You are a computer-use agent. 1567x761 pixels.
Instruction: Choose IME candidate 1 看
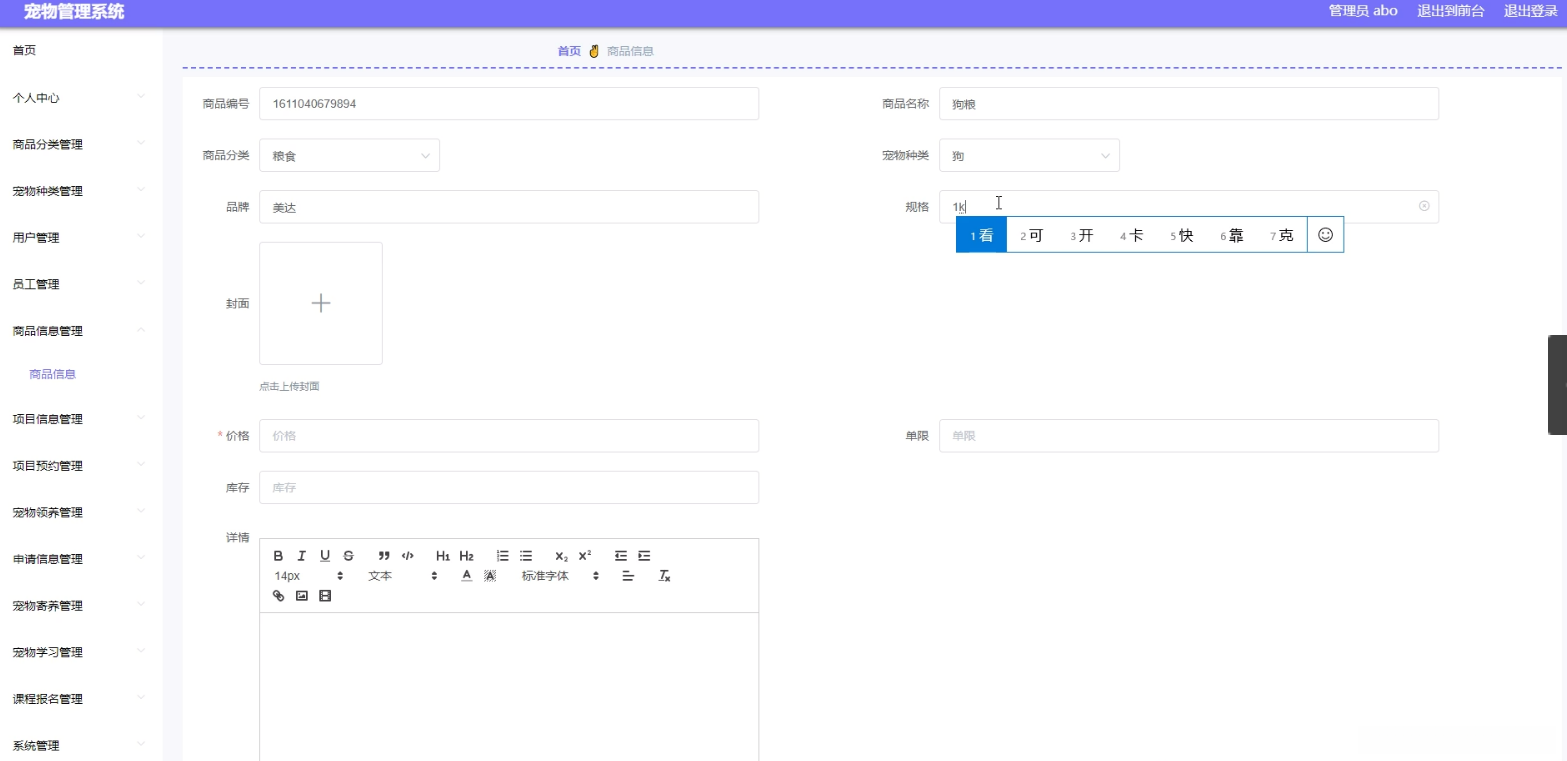tap(982, 235)
